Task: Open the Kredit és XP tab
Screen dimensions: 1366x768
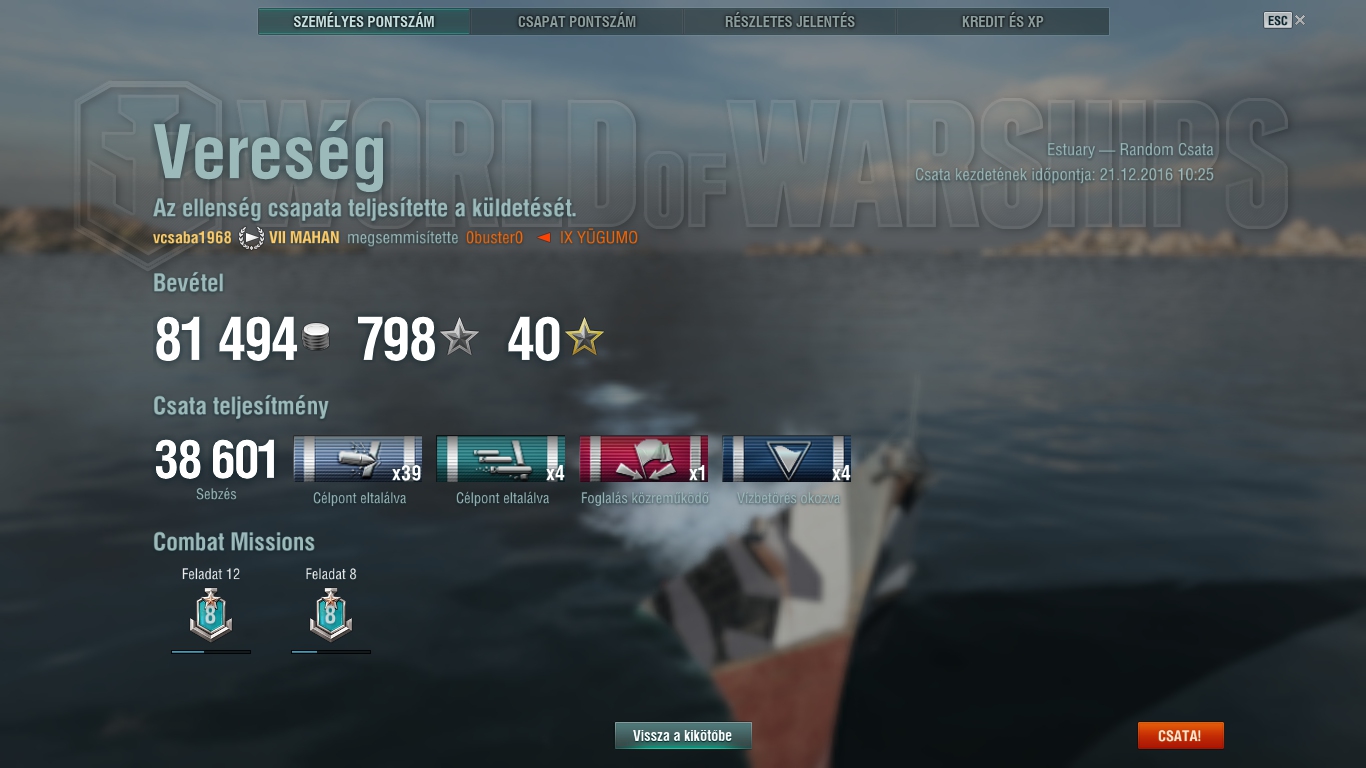Action: tap(1003, 21)
